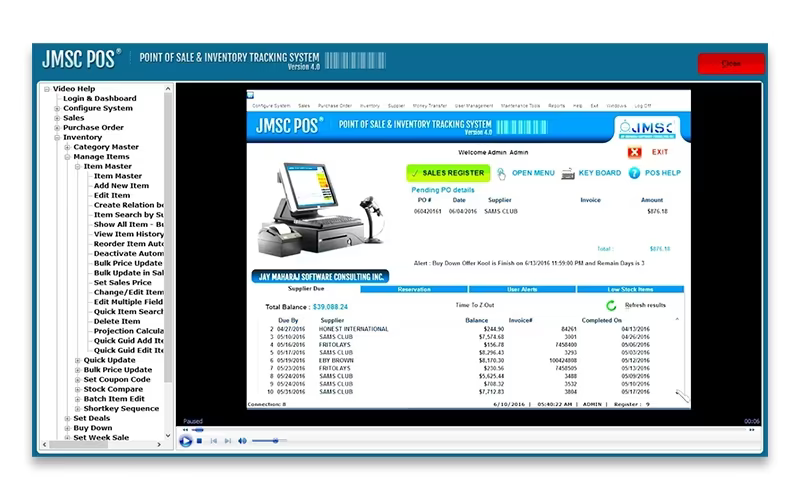Select the Edit Item topic
The height and width of the screenshot is (500, 800).
pyautogui.click(x=112, y=195)
